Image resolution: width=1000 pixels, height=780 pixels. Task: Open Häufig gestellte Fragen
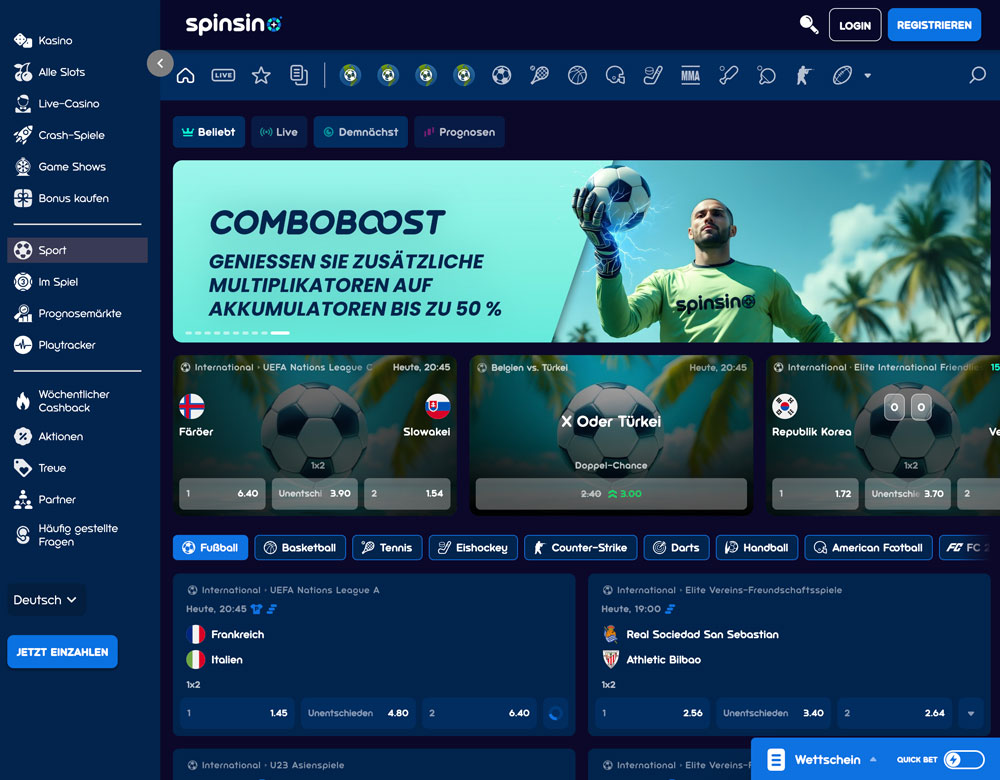[77, 535]
